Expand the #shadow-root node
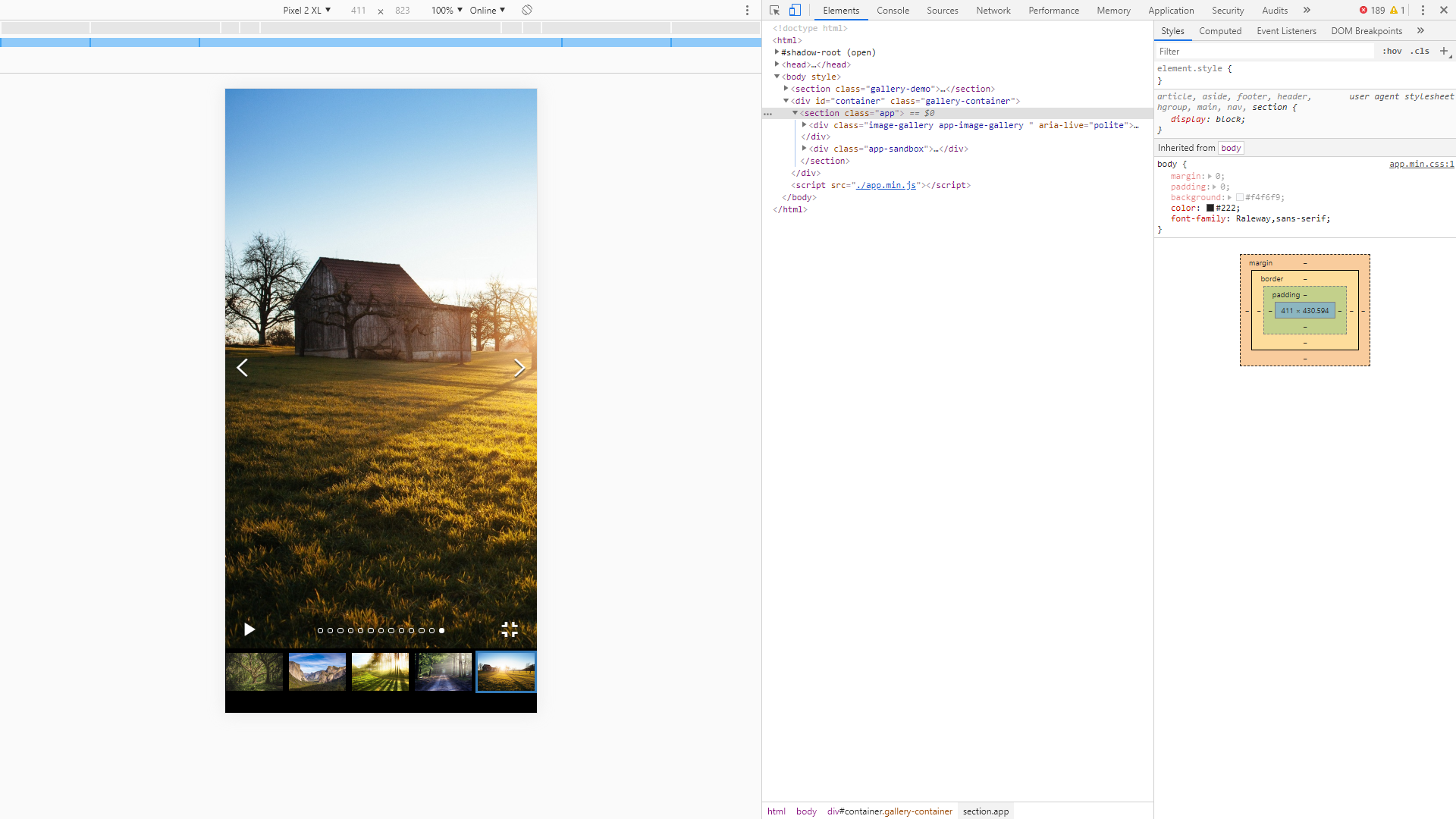Image resolution: width=1456 pixels, height=819 pixels. pyautogui.click(x=776, y=52)
